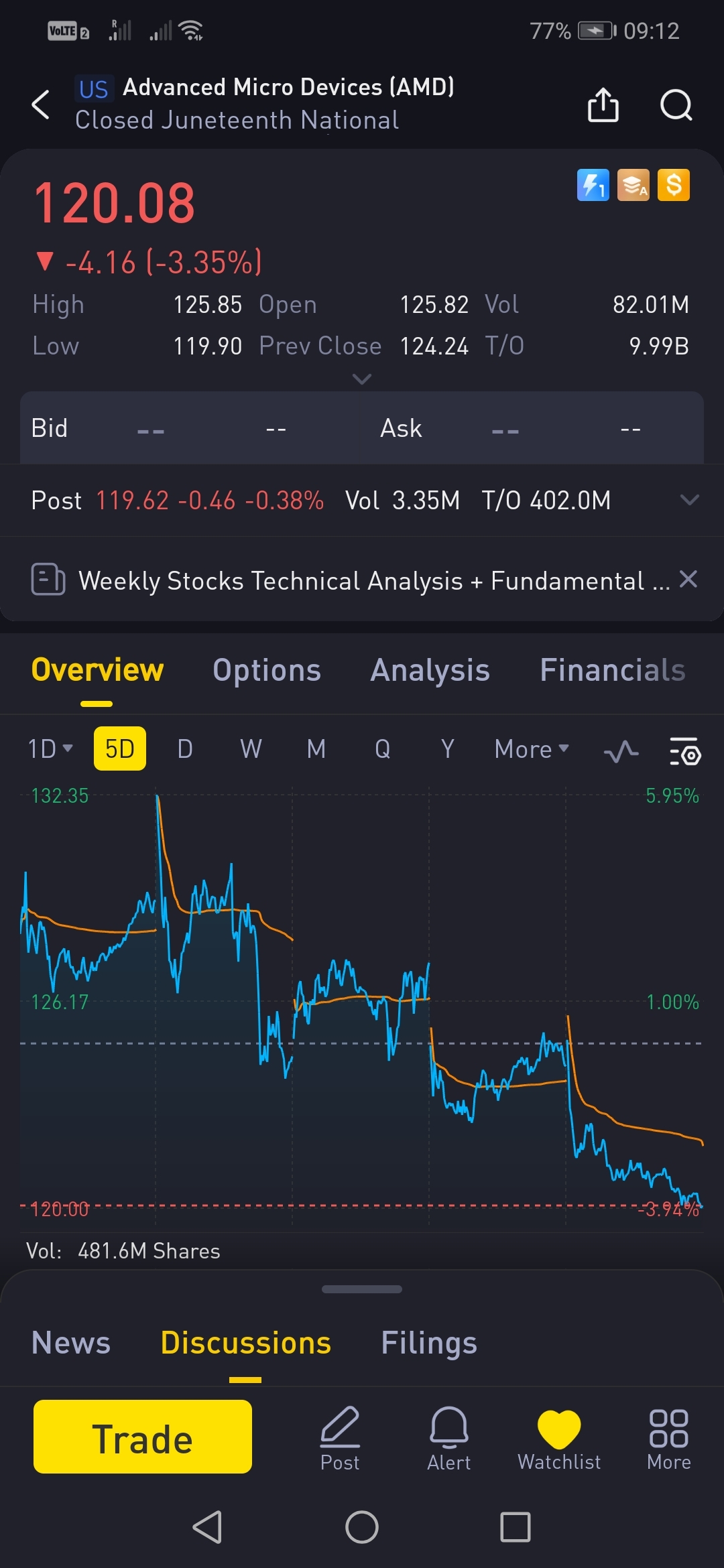Tap the blue lightning badge icon
Image resolution: width=724 pixels, height=1568 pixels.
593,185
